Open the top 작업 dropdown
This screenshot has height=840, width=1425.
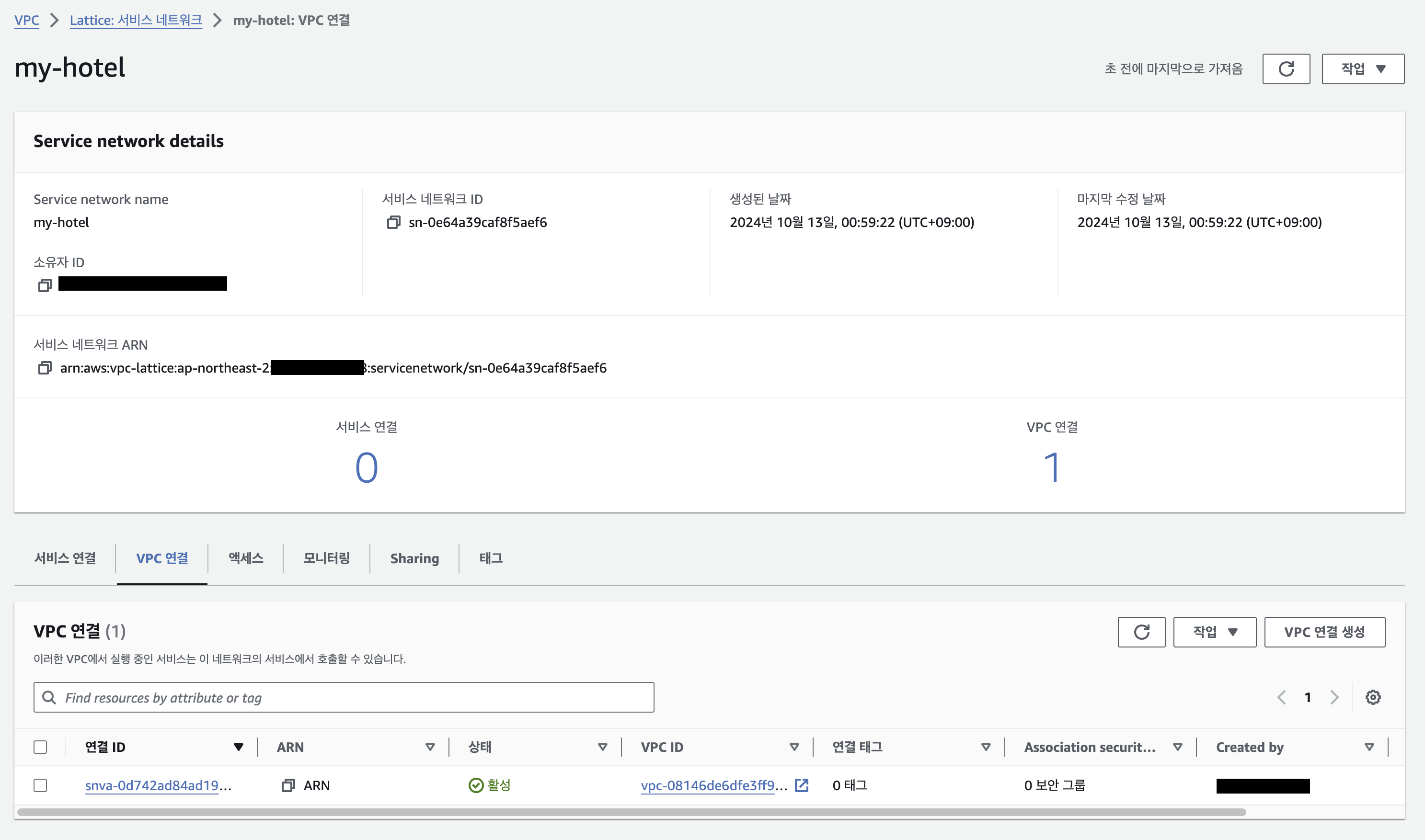pos(1363,69)
